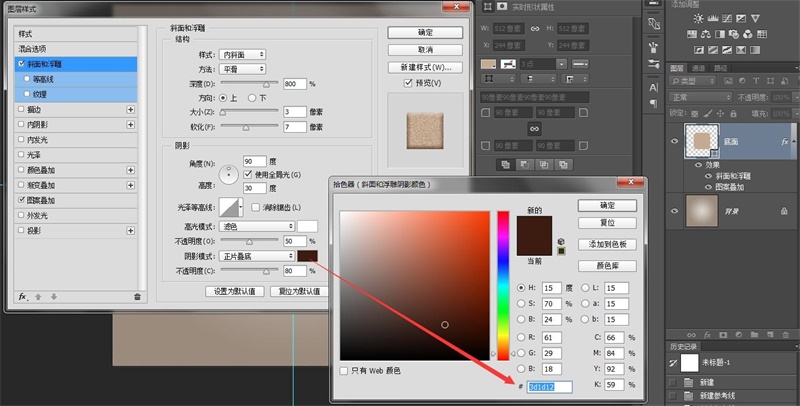The height and width of the screenshot is (406, 800).
Task: Click the shadow color swatch in Layer Style
Action: point(308,256)
